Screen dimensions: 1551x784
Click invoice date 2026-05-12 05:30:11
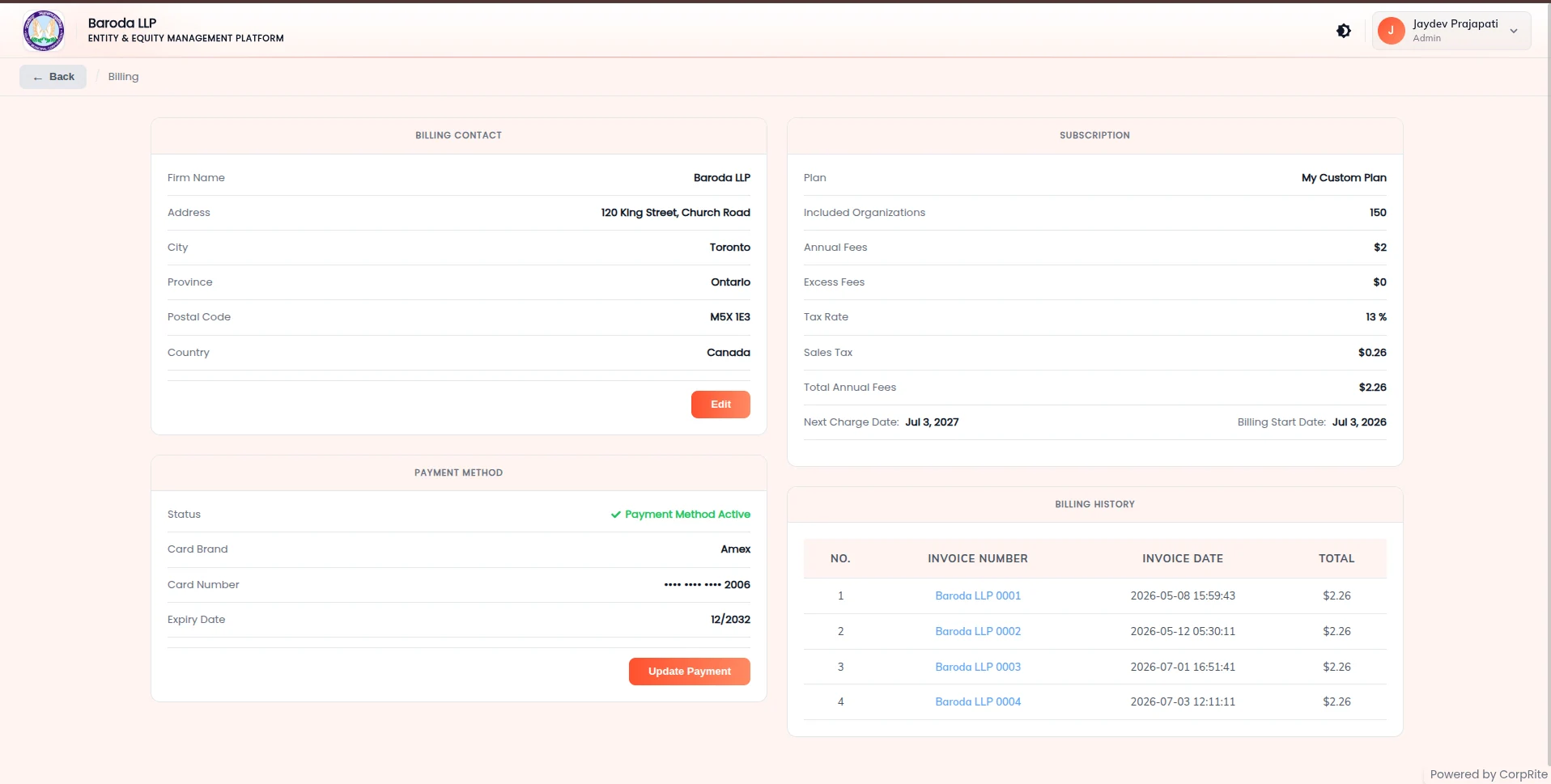point(1183,631)
